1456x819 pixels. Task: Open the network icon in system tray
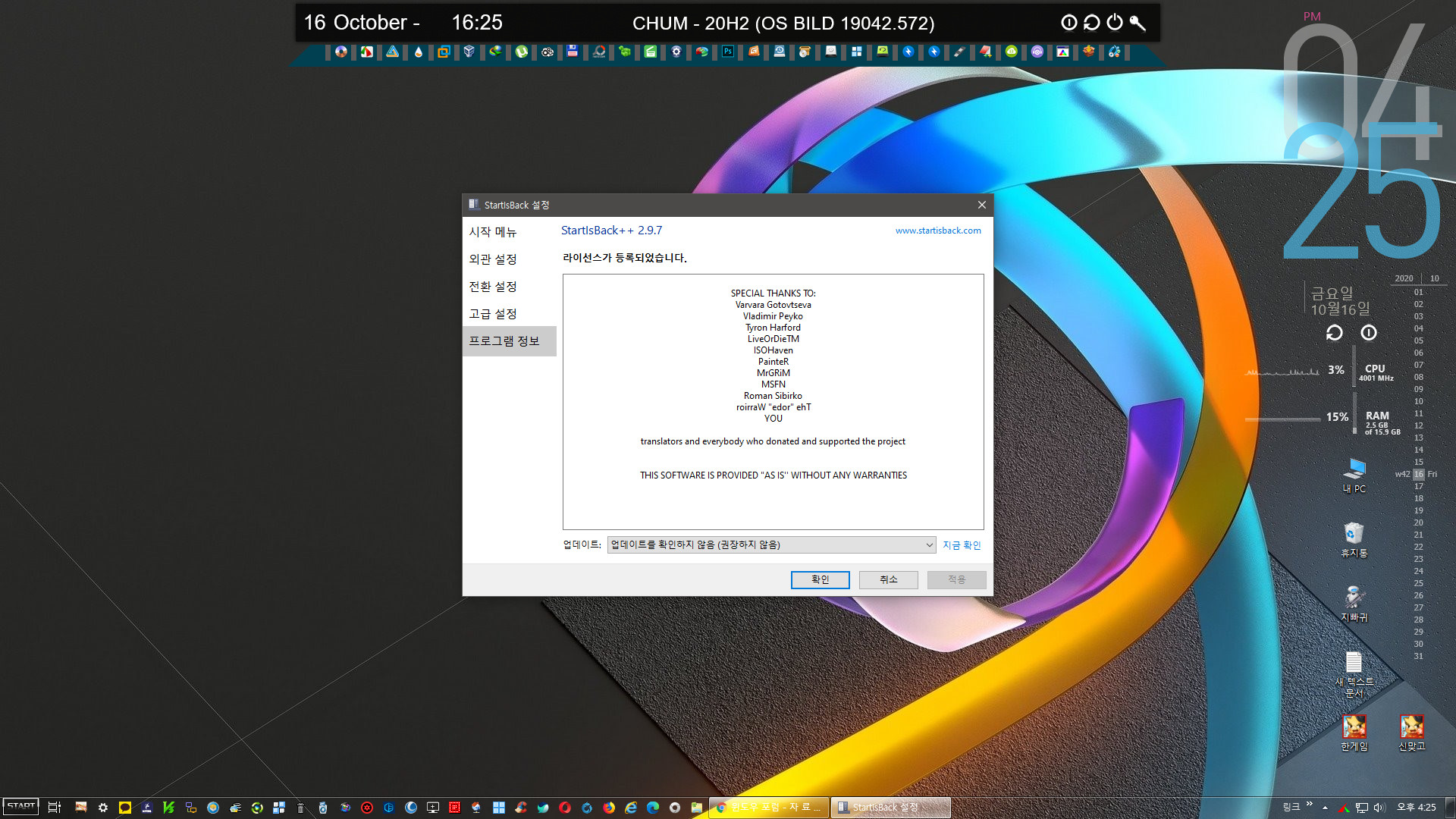[x=1362, y=808]
